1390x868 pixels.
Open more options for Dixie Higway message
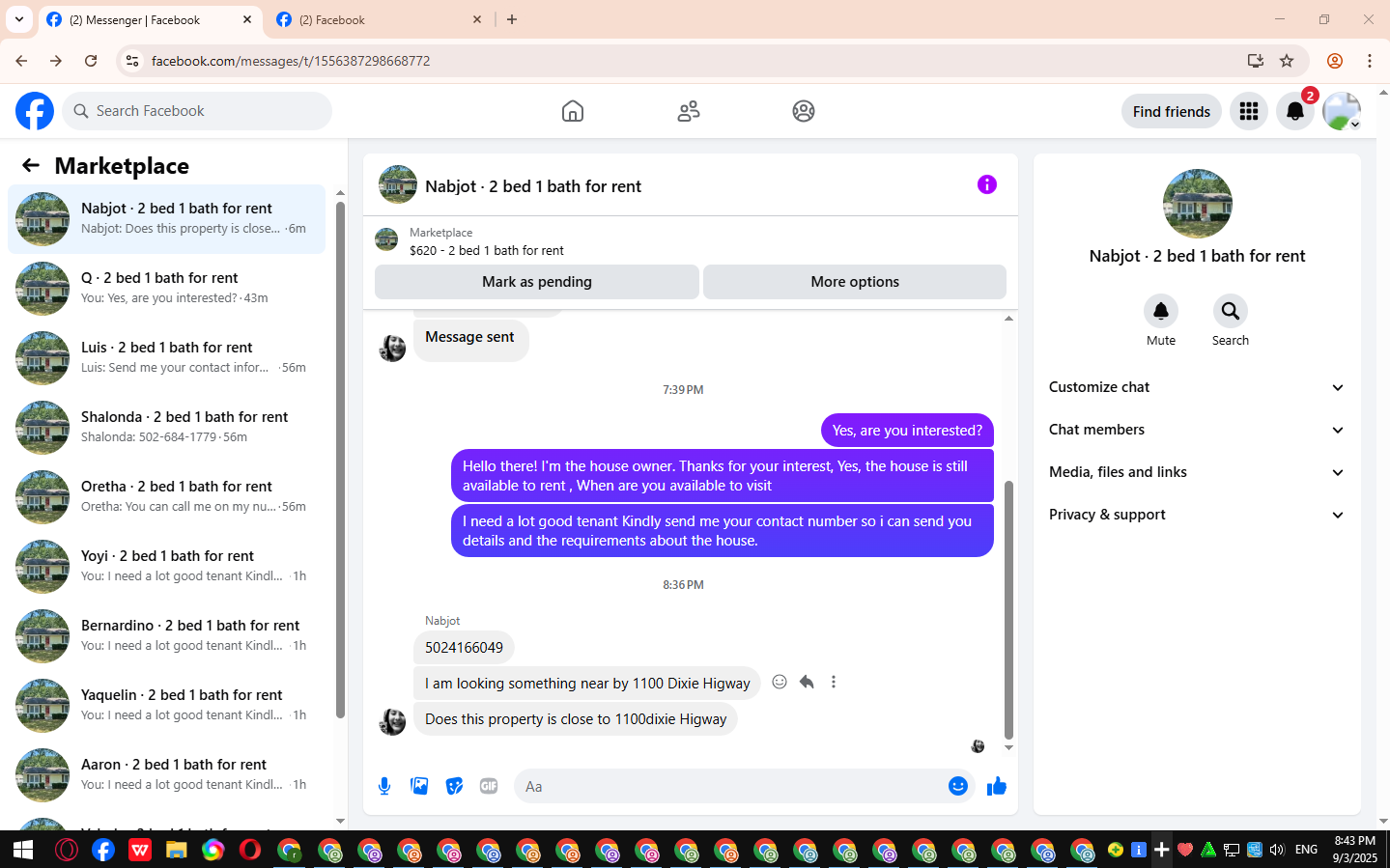pyautogui.click(x=834, y=682)
